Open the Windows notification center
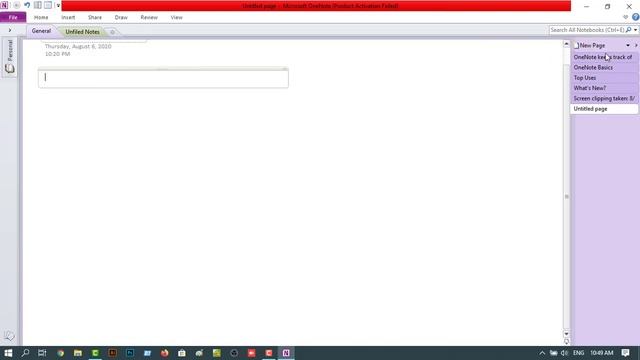The image size is (640, 360). tap(625, 353)
